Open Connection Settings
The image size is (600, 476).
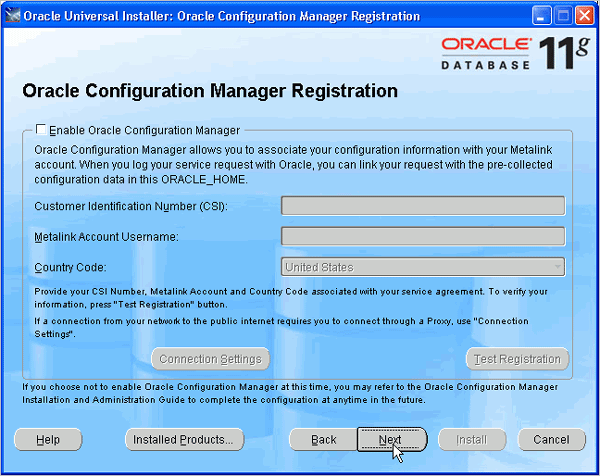[210, 359]
